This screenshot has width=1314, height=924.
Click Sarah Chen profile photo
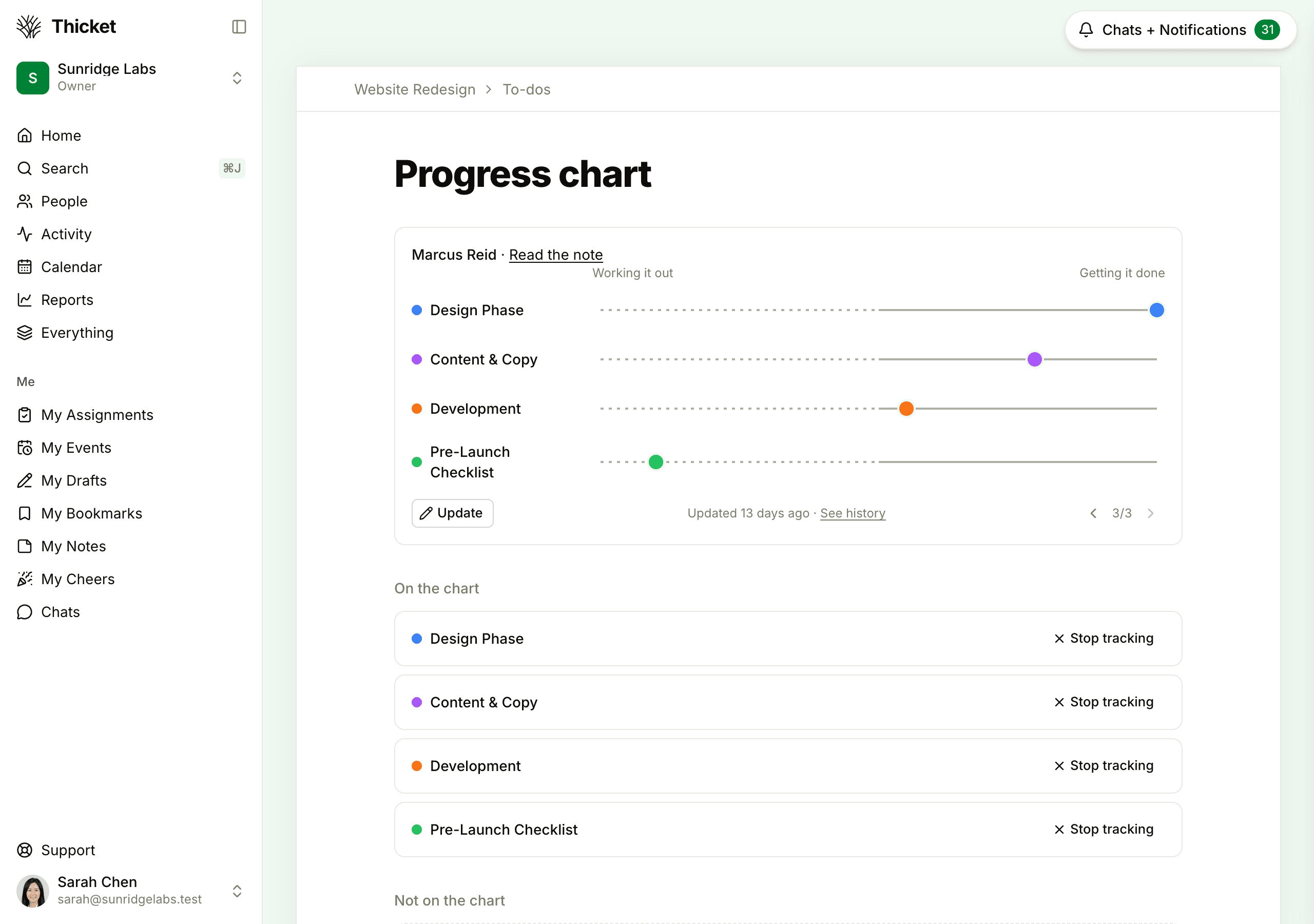click(33, 891)
